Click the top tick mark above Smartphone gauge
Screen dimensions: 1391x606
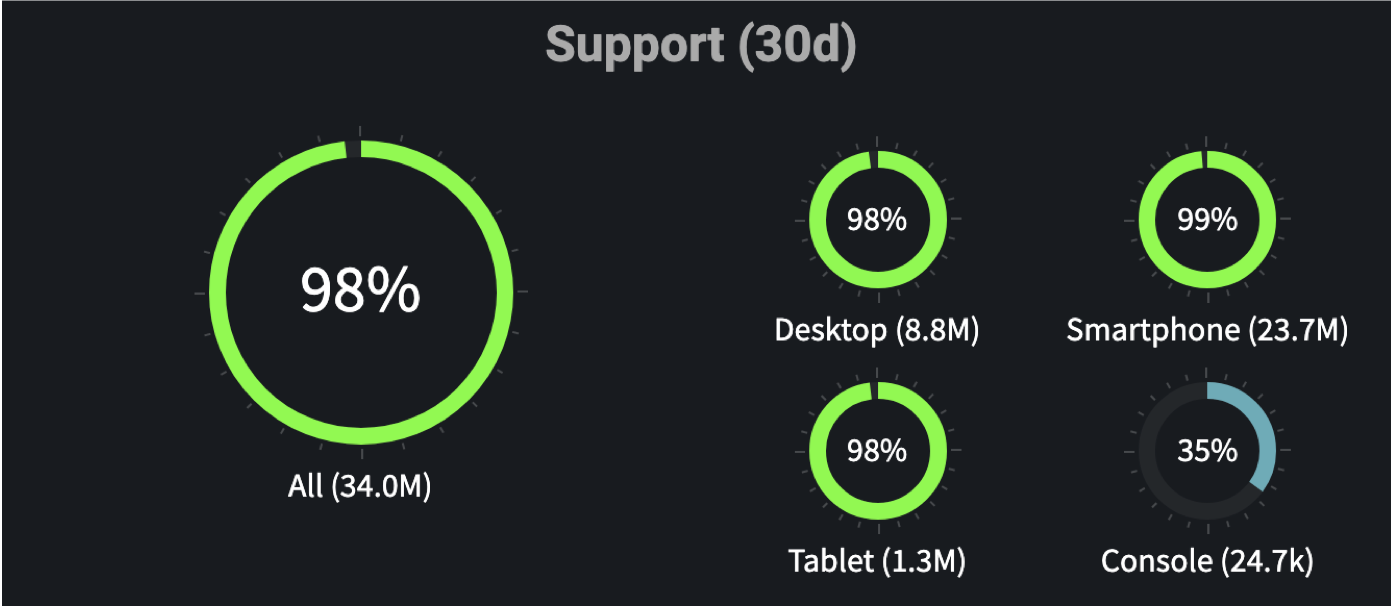tap(1207, 142)
